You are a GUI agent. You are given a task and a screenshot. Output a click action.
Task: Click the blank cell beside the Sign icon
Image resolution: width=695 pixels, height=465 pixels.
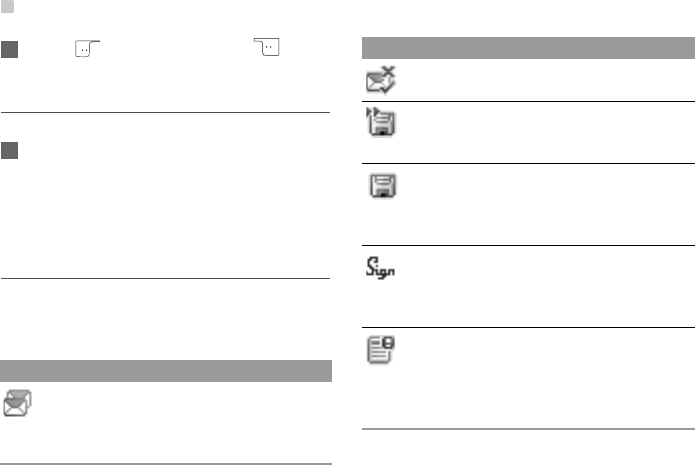547,286
